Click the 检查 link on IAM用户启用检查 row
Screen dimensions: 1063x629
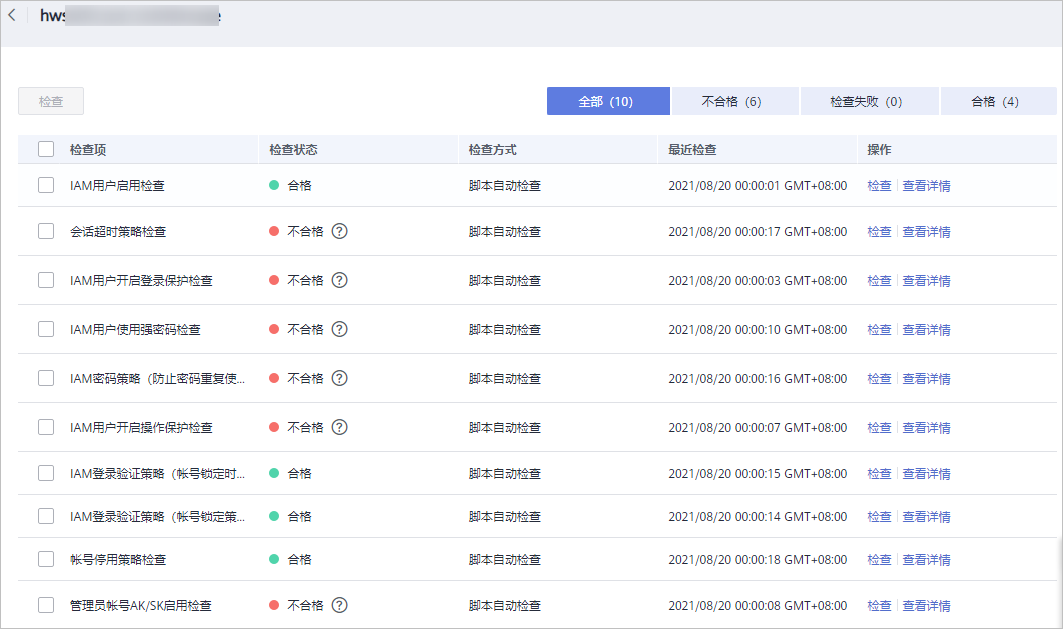tap(879, 185)
